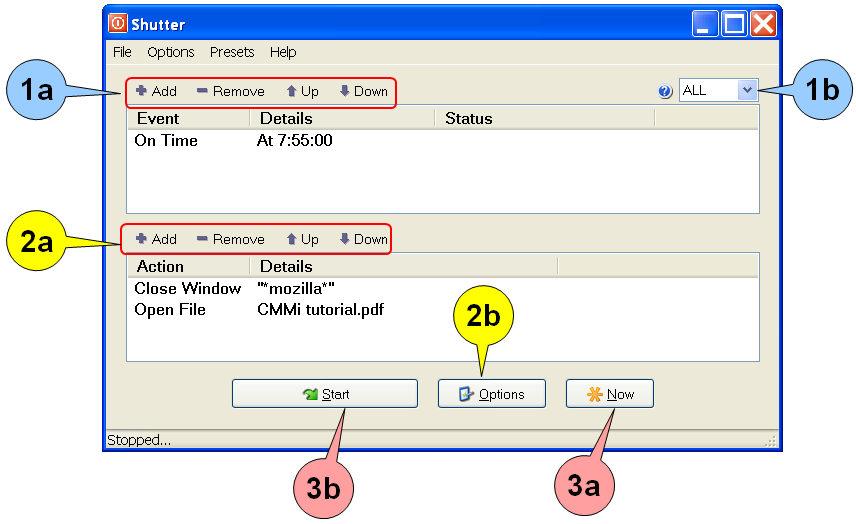This screenshot has width=856, height=524.
Task: Click the Start button
Action: point(325,394)
